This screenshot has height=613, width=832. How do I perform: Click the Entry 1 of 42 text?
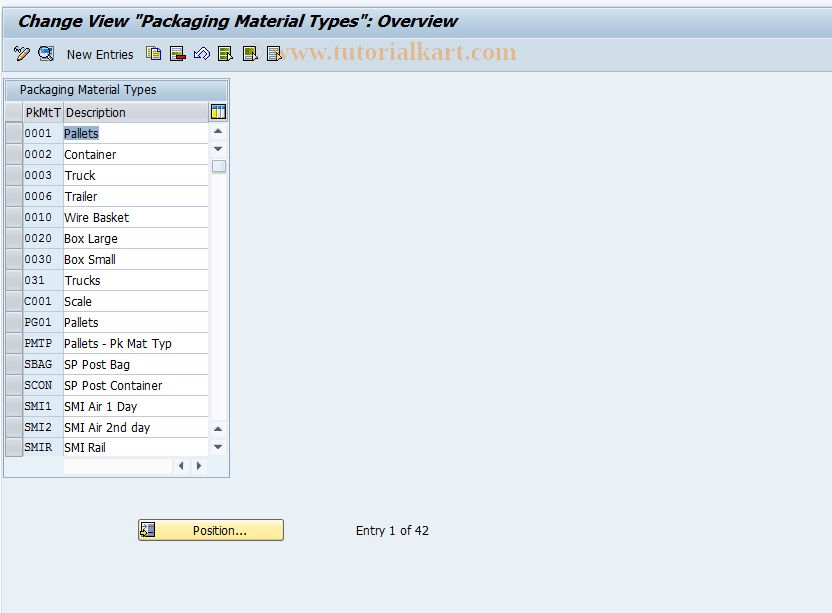click(x=392, y=531)
